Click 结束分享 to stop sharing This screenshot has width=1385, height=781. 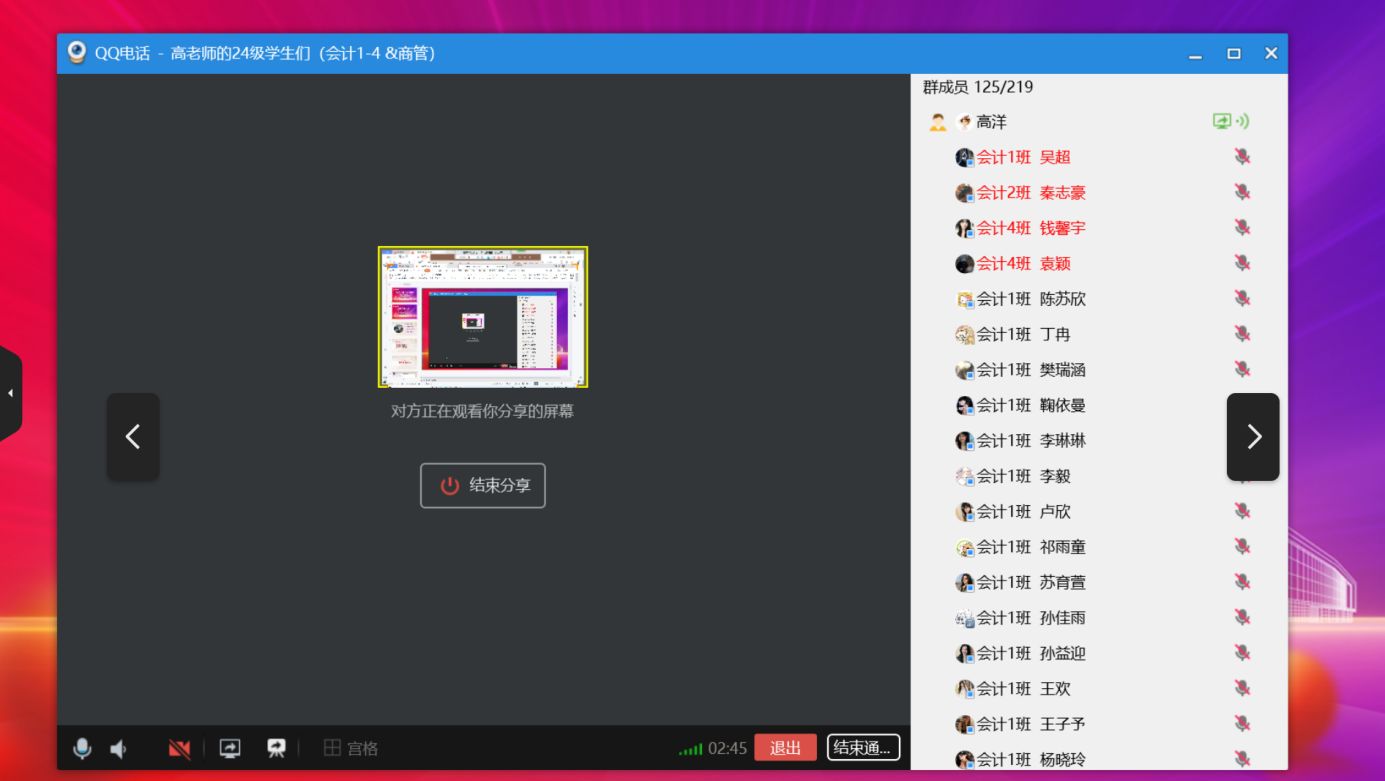[x=483, y=486]
